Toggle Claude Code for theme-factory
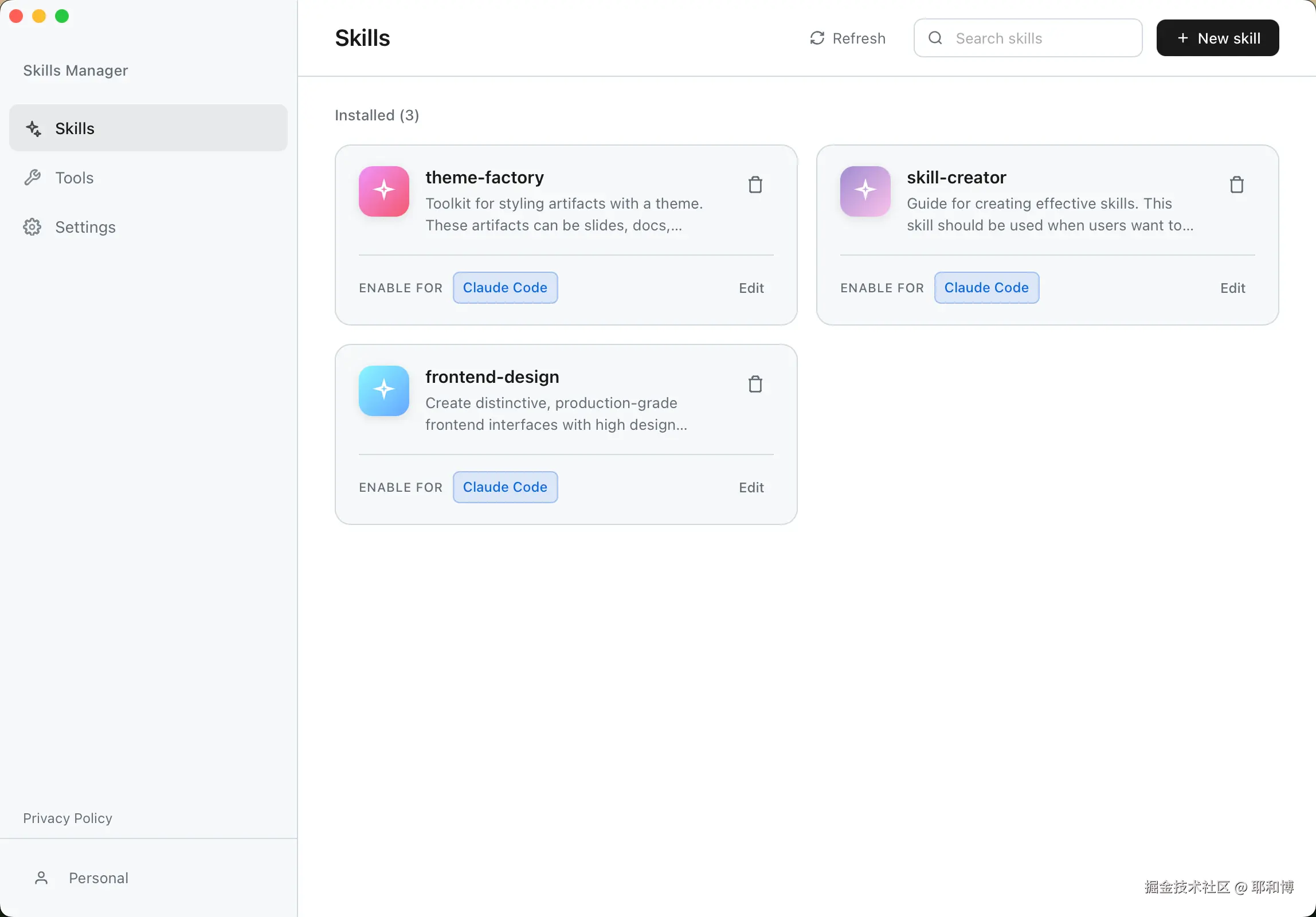This screenshot has height=917, width=1316. pos(505,288)
